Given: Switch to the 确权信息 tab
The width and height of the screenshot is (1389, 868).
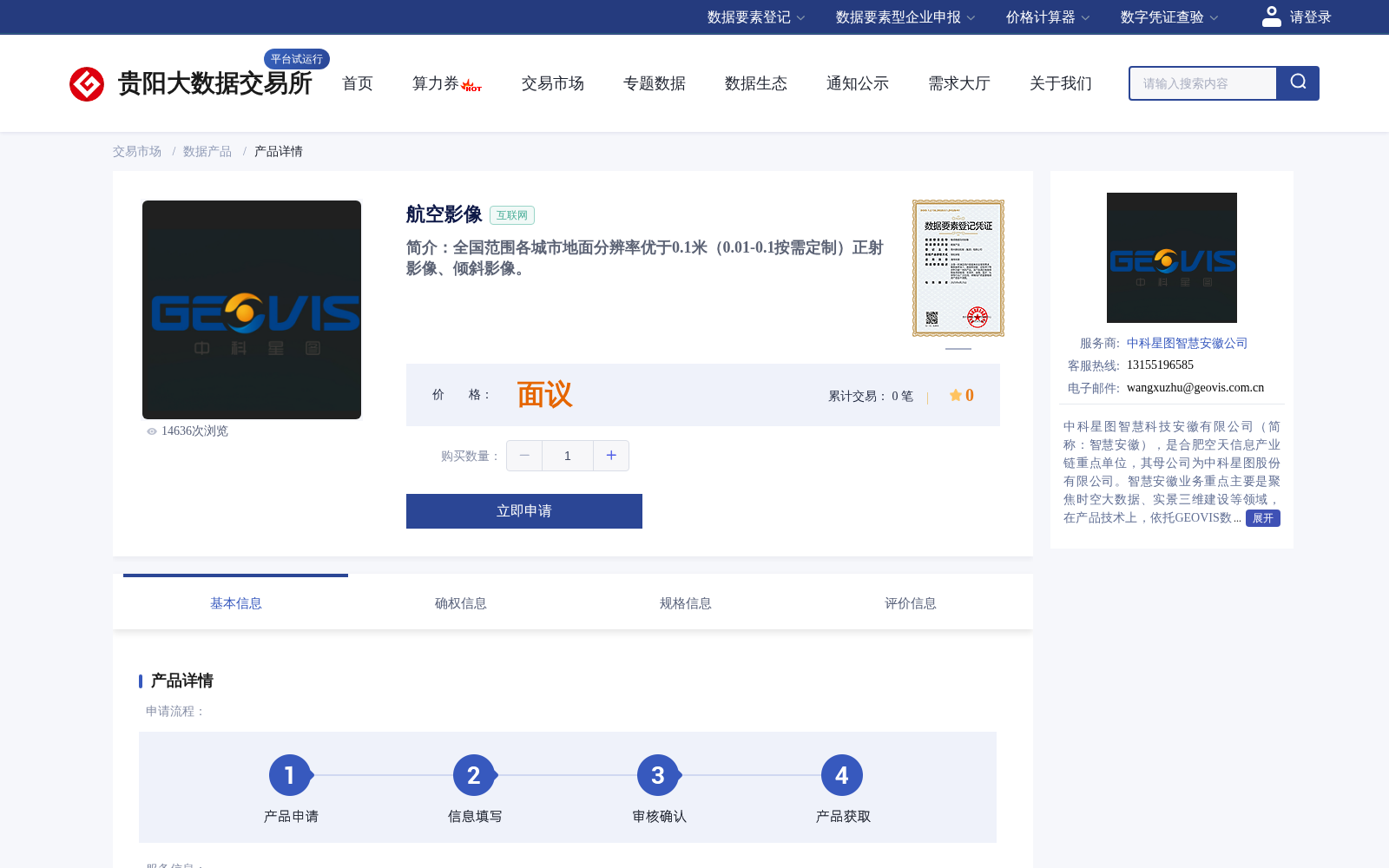Looking at the screenshot, I should click(461, 602).
